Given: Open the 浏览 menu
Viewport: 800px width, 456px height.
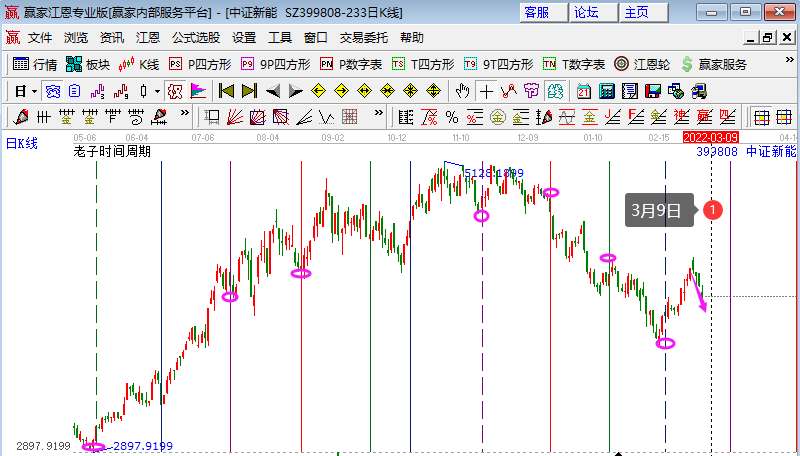Looking at the screenshot, I should [x=76, y=38].
